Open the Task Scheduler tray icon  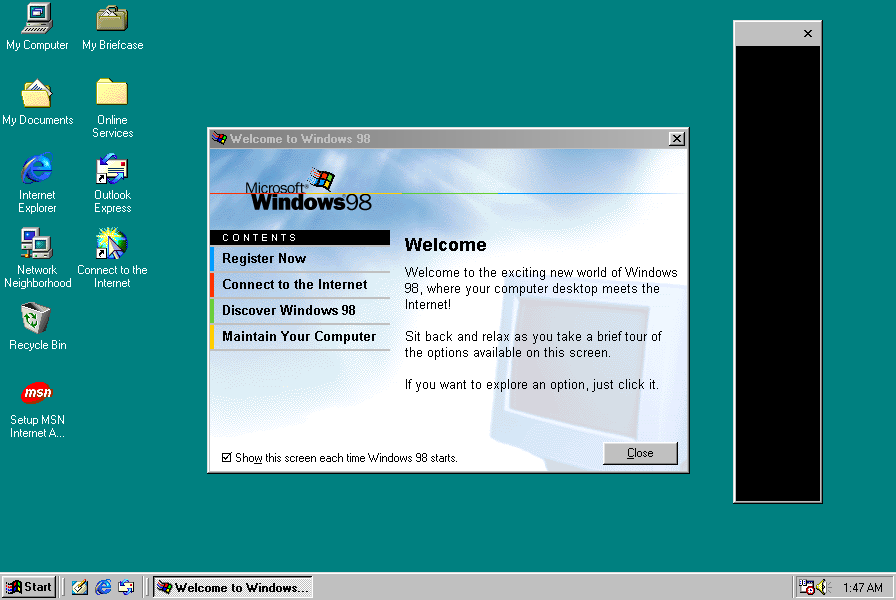[806, 587]
